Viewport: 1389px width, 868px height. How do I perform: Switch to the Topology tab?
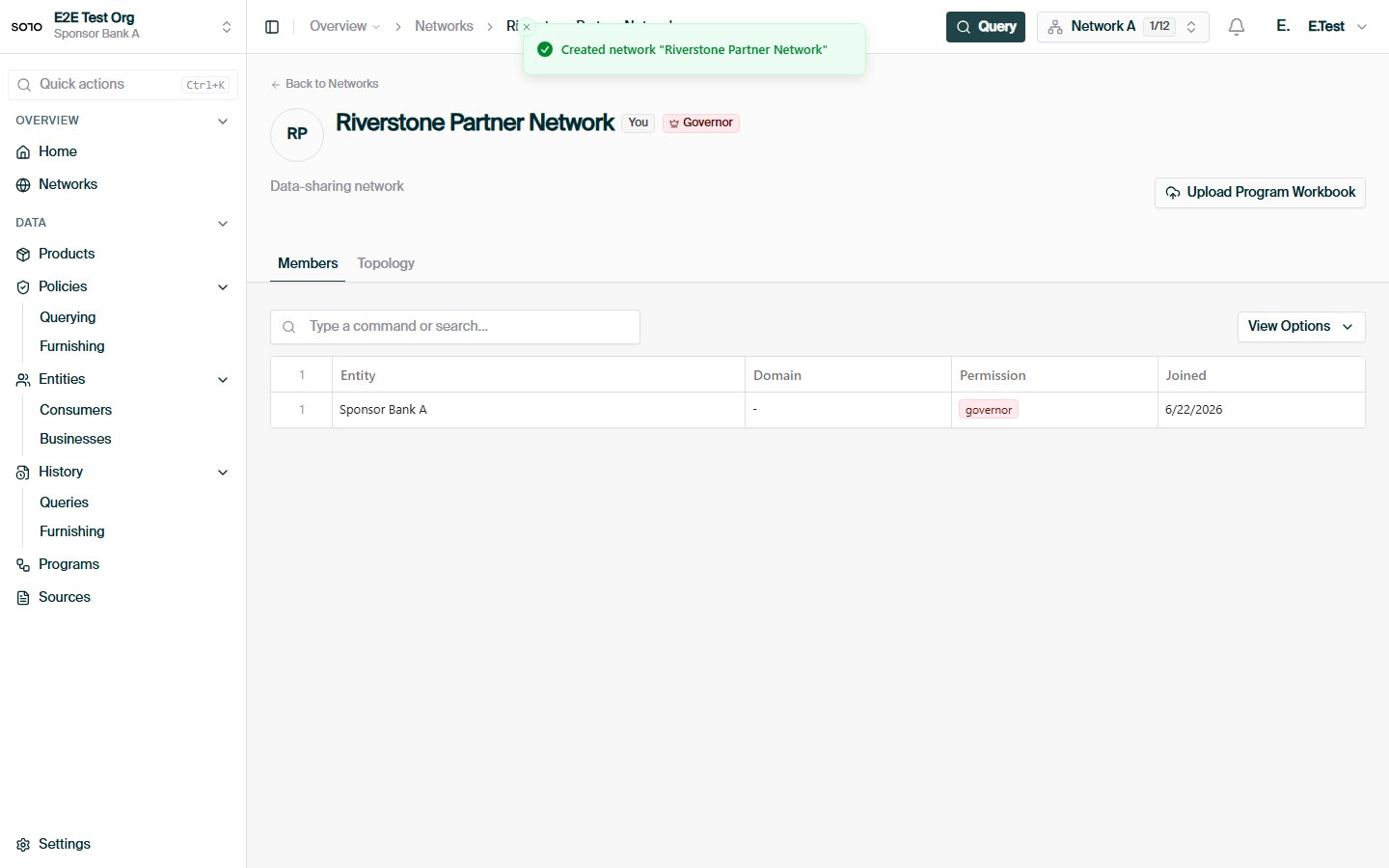[x=386, y=263]
